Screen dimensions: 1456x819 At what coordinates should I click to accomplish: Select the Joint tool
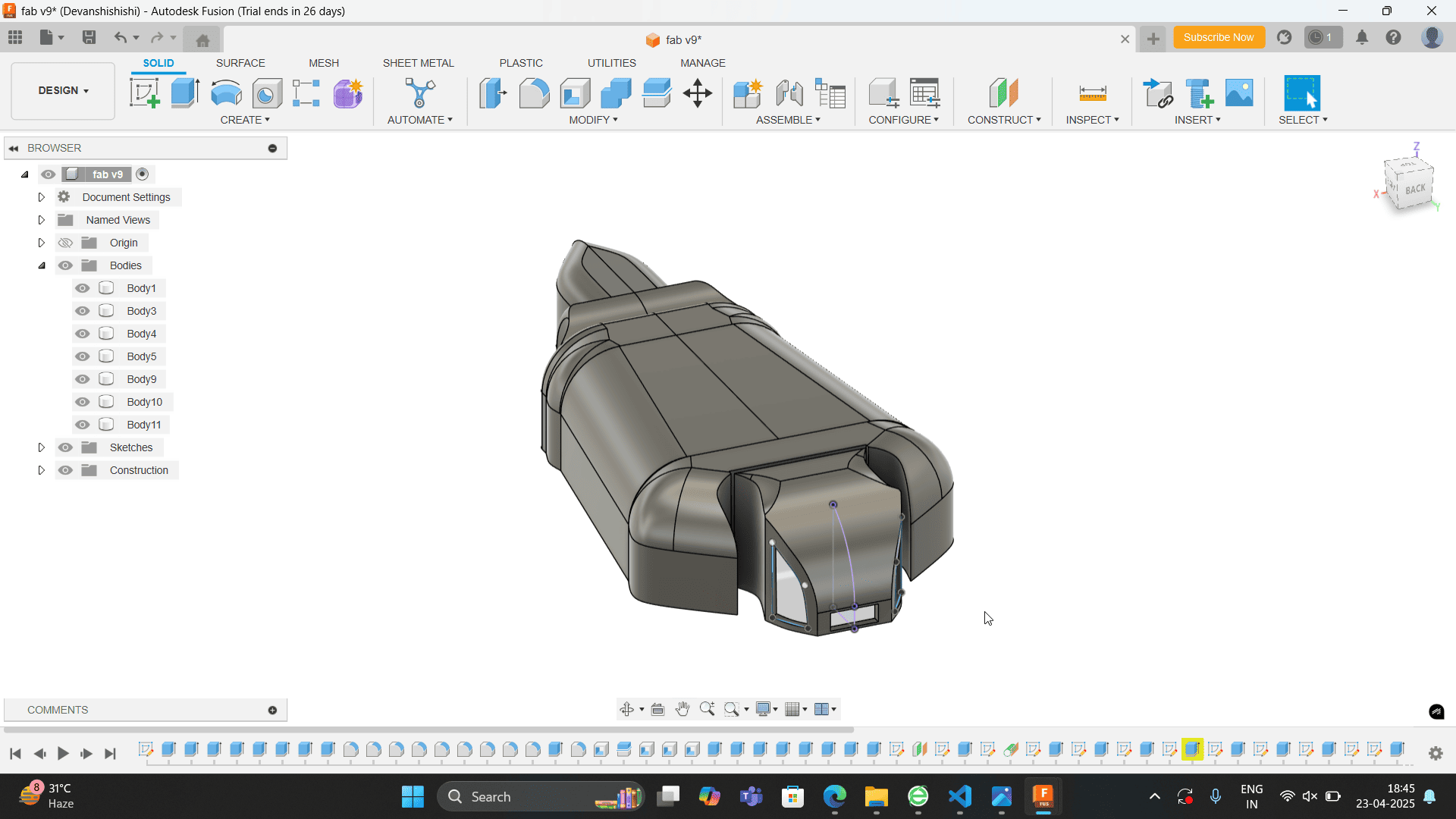pyautogui.click(x=789, y=93)
